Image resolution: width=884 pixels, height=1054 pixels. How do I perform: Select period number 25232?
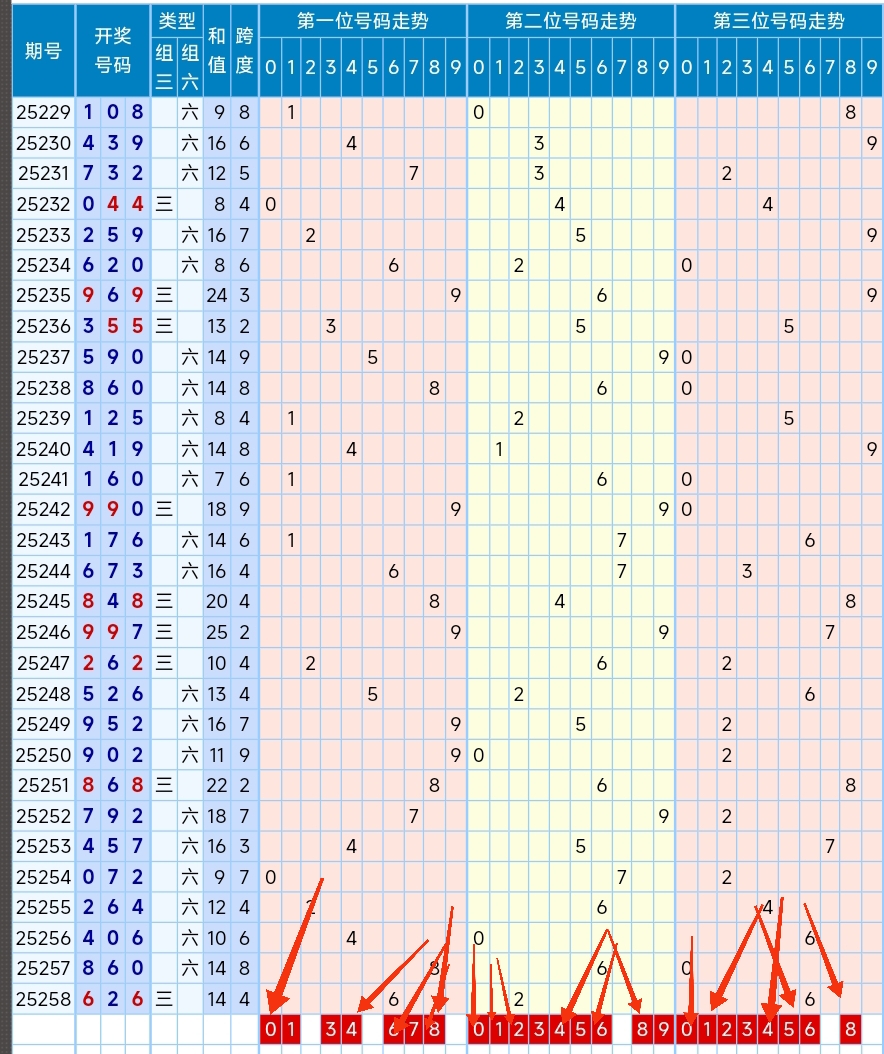[x=44, y=204]
